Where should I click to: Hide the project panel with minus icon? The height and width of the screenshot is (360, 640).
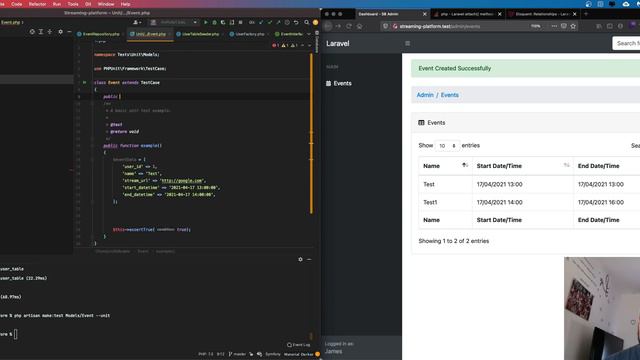point(69,31)
